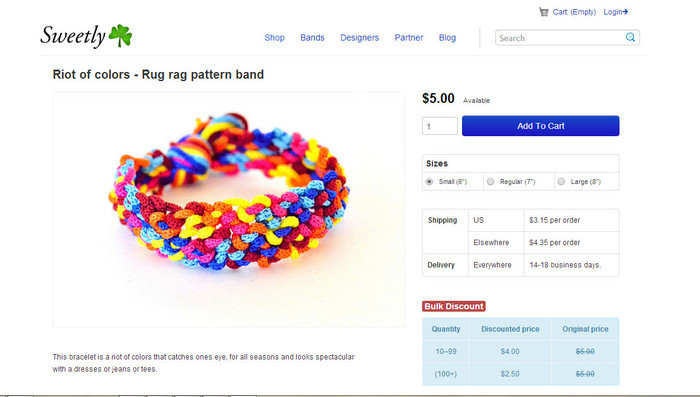Click the quantity input box
Image resolution: width=700 pixels, height=397 pixels.
tap(440, 126)
